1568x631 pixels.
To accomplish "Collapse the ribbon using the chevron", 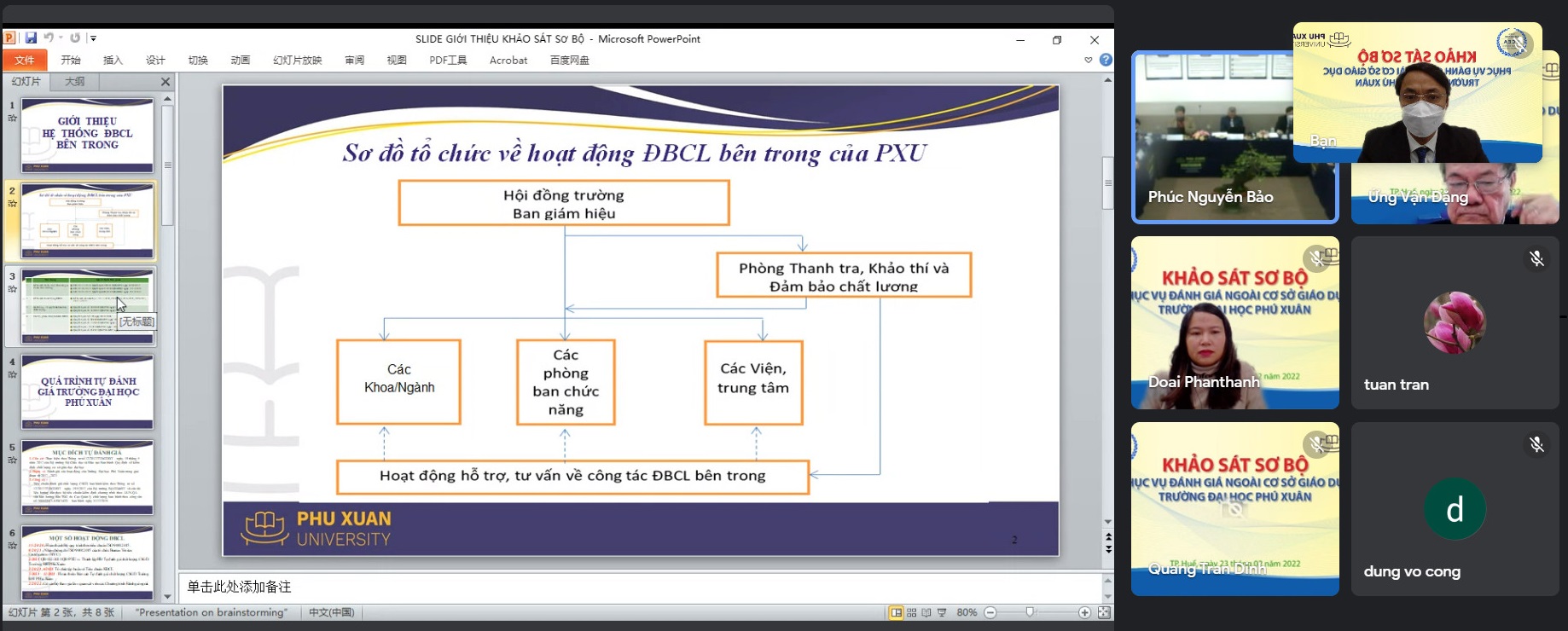I will (x=1088, y=60).
